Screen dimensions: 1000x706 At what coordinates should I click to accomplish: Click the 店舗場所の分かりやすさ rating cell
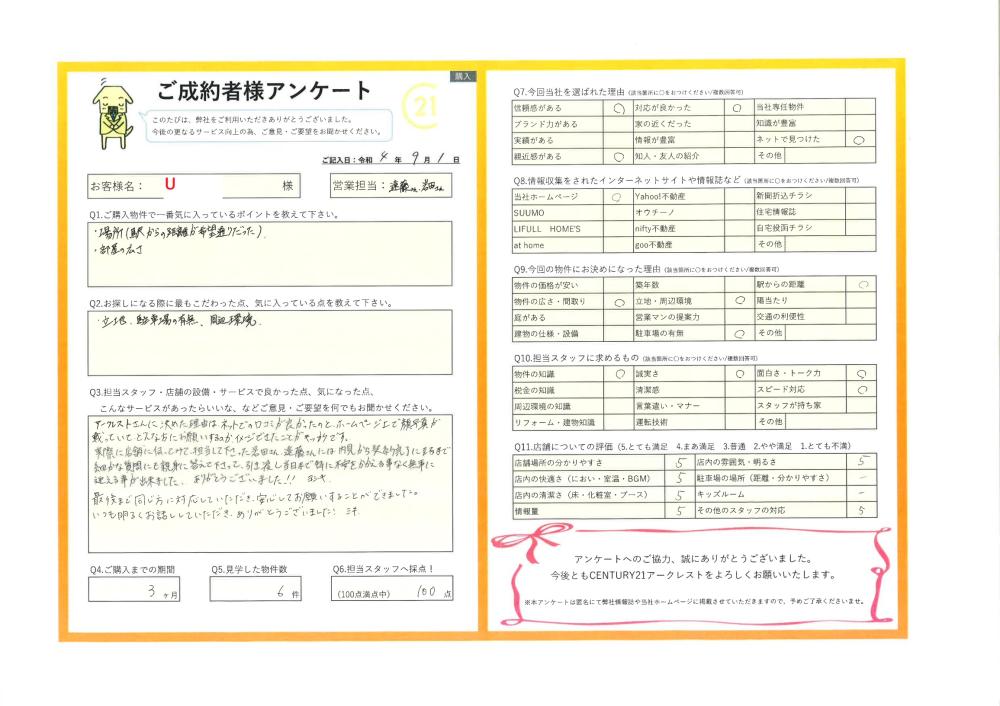point(680,463)
